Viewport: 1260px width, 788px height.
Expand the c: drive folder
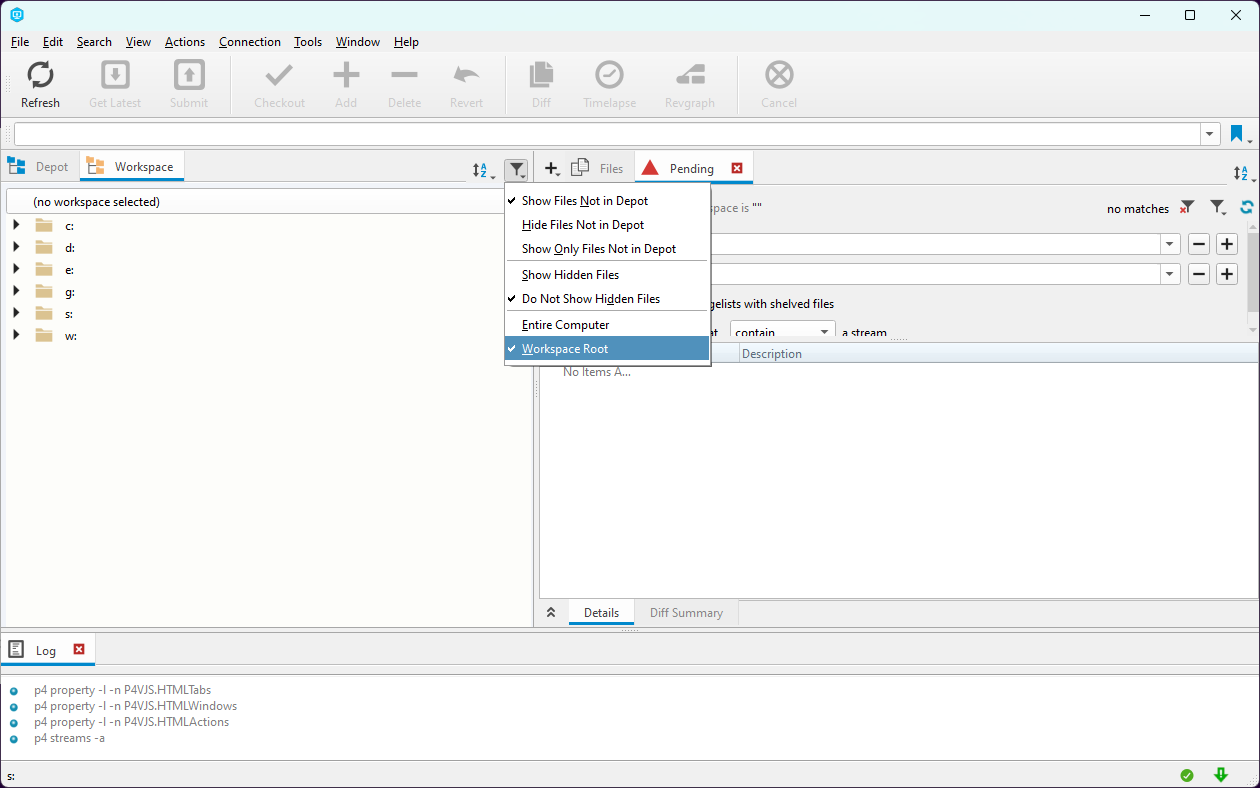tap(16, 225)
